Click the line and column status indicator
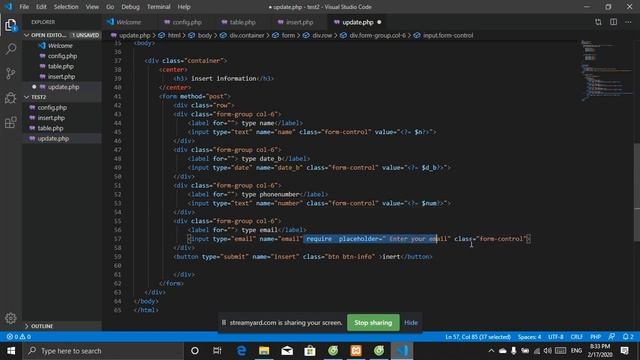Screen dimensions: 640x360 click(x=478, y=337)
